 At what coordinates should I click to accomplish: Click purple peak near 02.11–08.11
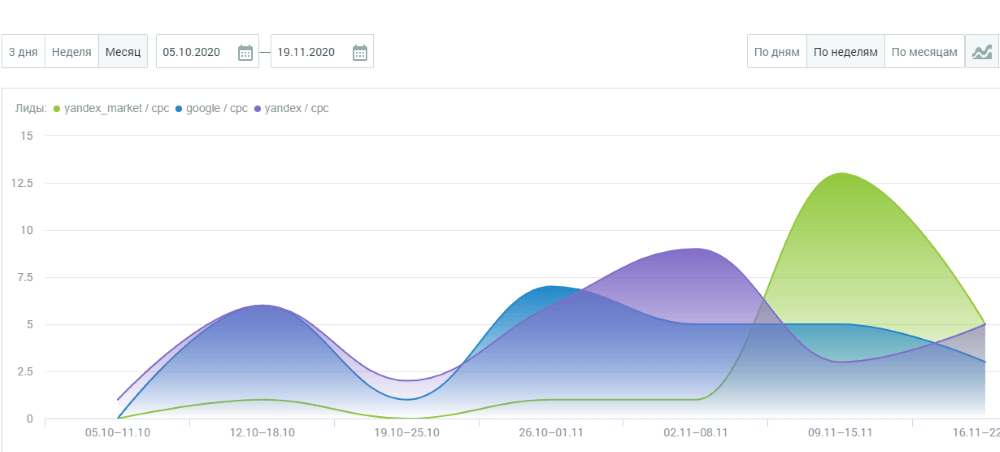pyautogui.click(x=694, y=249)
